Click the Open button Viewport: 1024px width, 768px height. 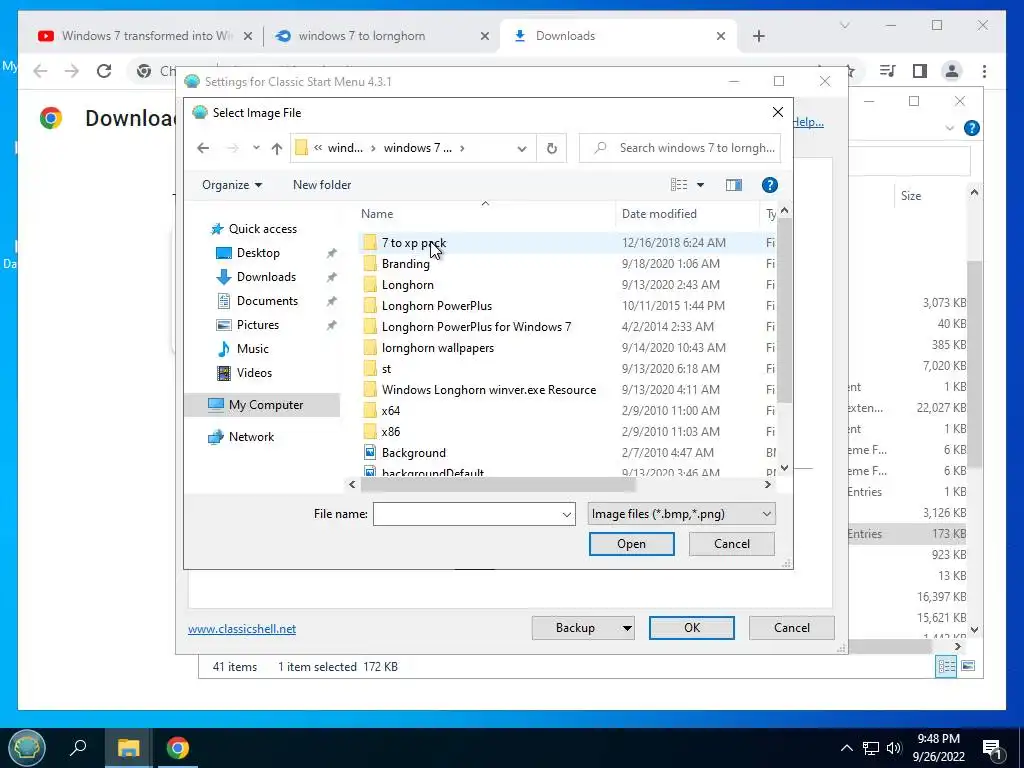(x=632, y=544)
